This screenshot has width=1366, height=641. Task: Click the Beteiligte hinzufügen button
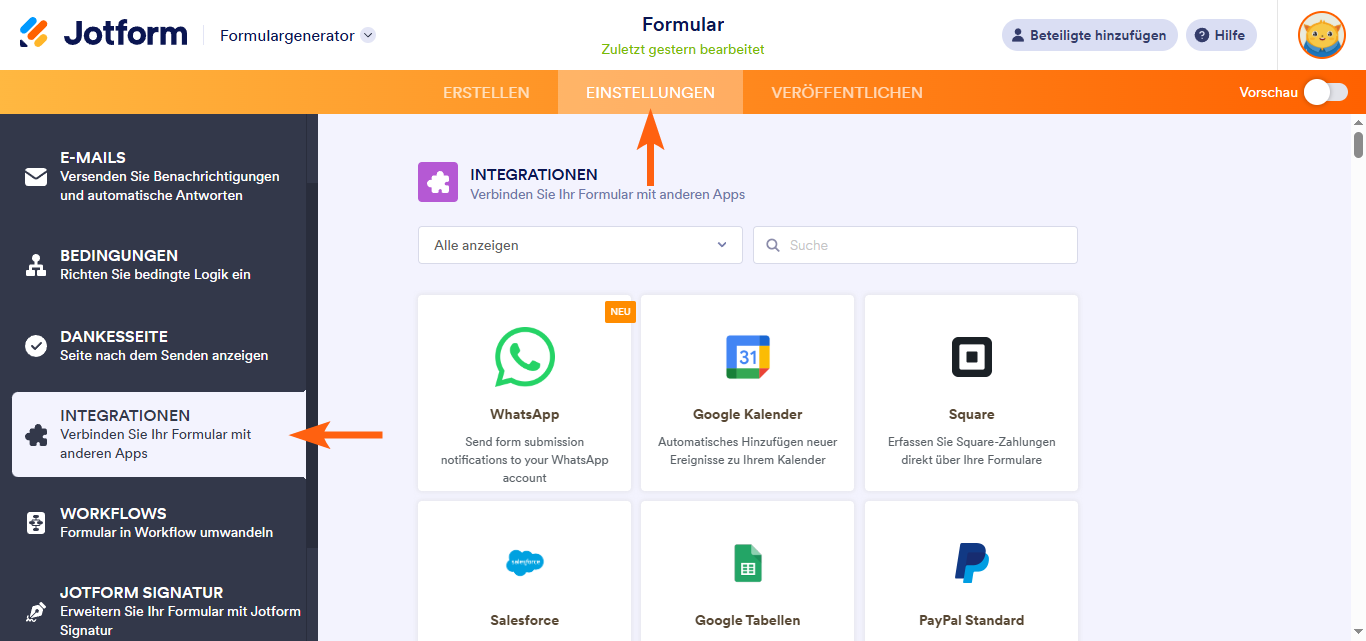click(1090, 35)
